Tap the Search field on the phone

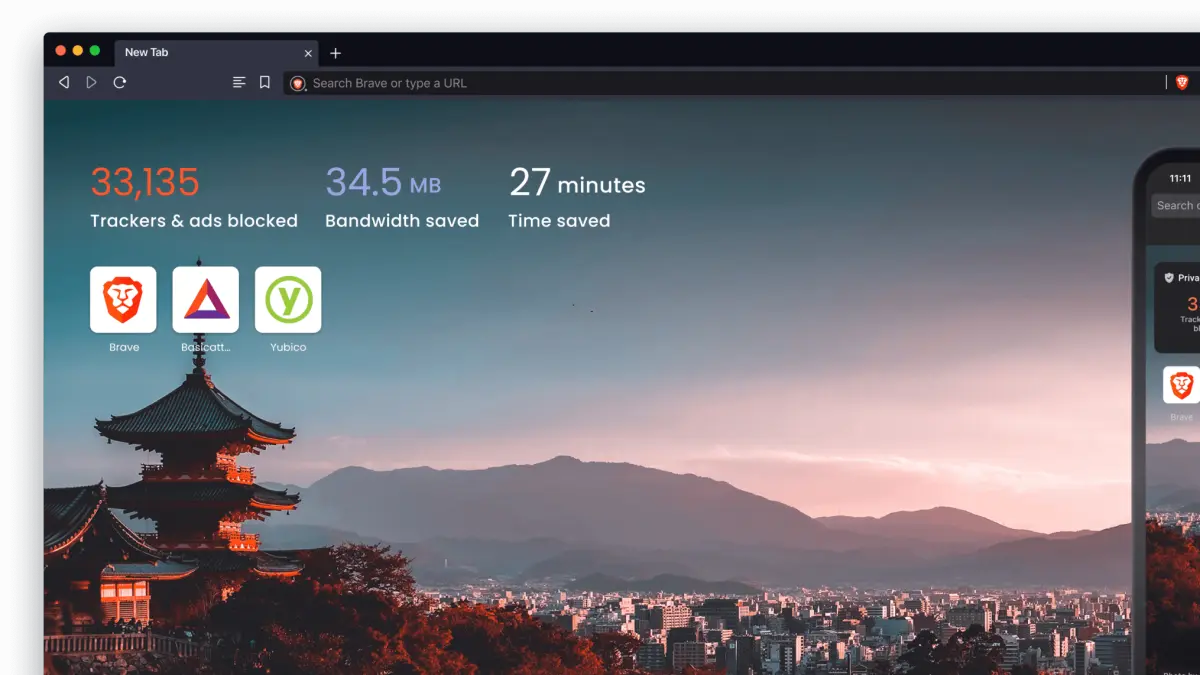click(x=1177, y=206)
